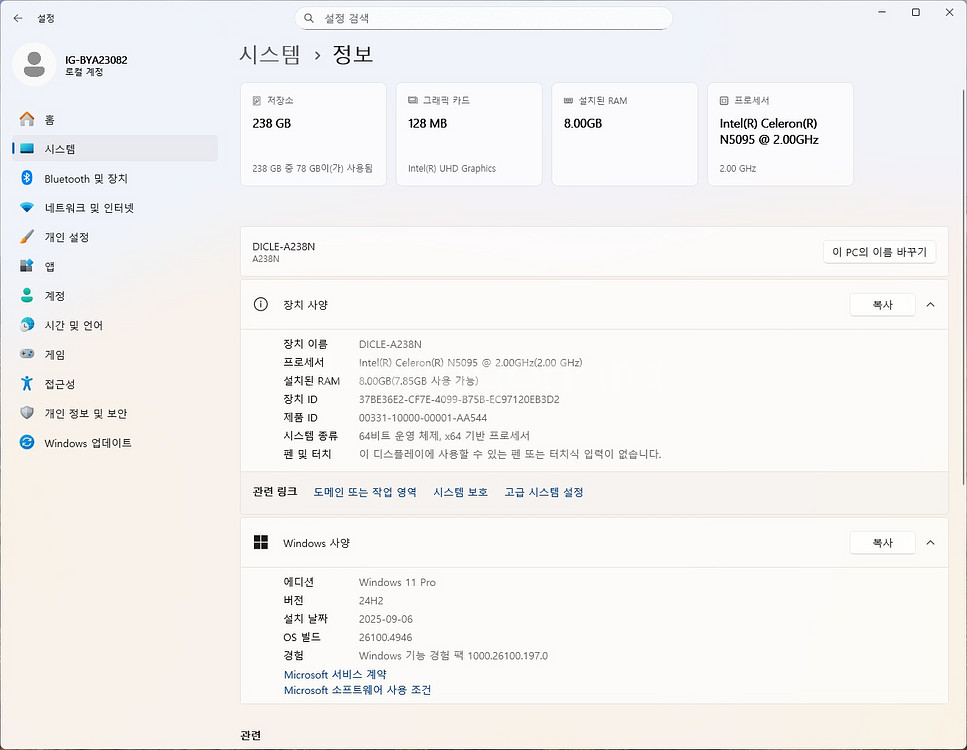Screen dimensions: 967x750
Task: Click the storage card disk icon
Action: pos(257,101)
